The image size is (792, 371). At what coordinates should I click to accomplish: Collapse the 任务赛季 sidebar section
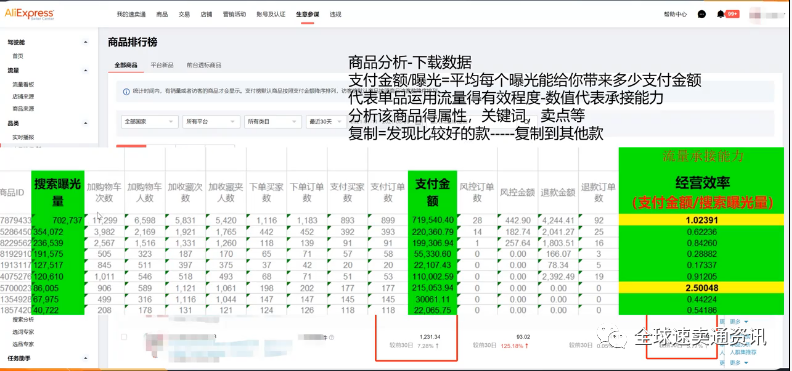[x=85, y=359]
